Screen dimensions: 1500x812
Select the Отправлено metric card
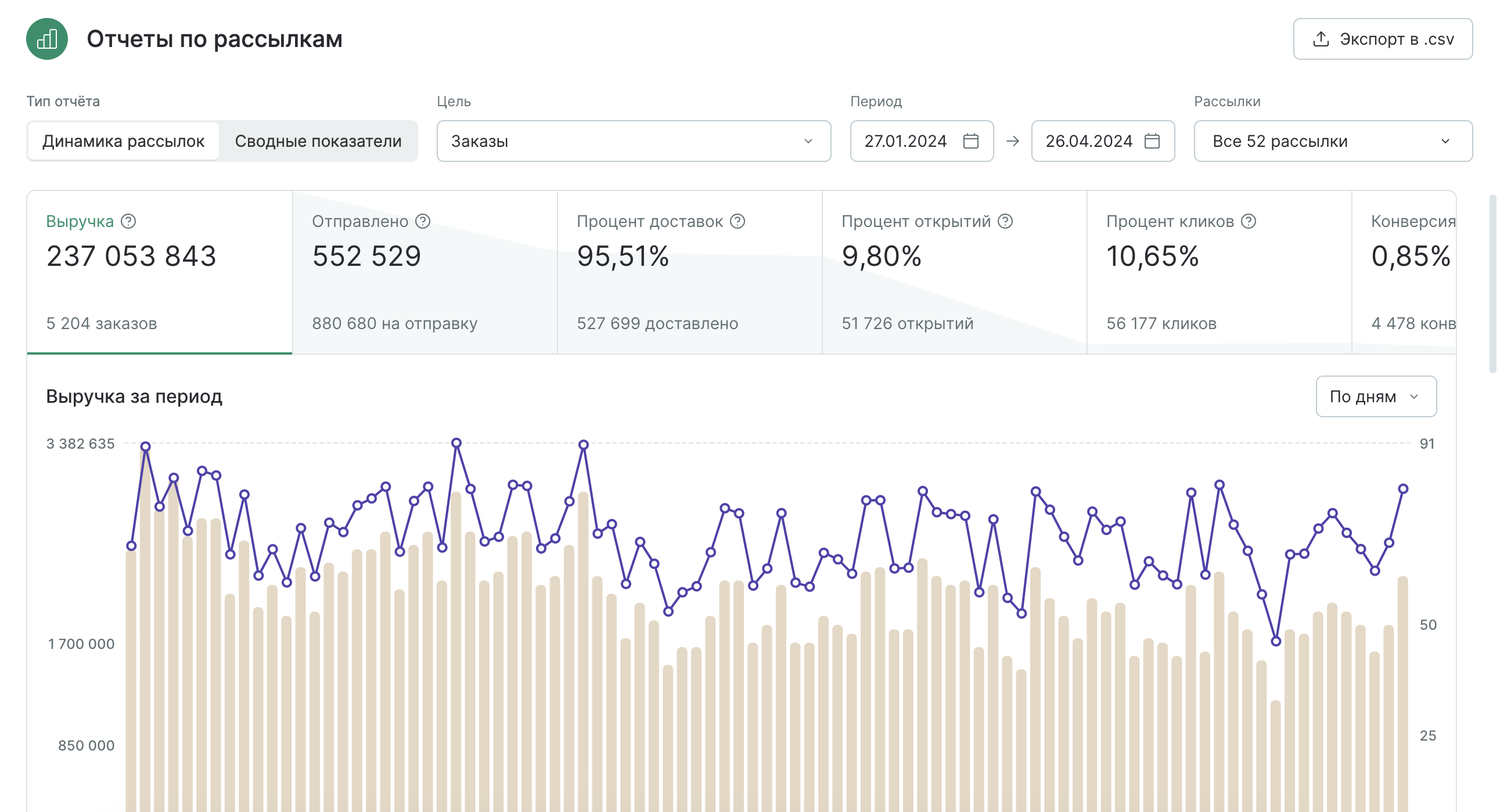[x=425, y=272]
